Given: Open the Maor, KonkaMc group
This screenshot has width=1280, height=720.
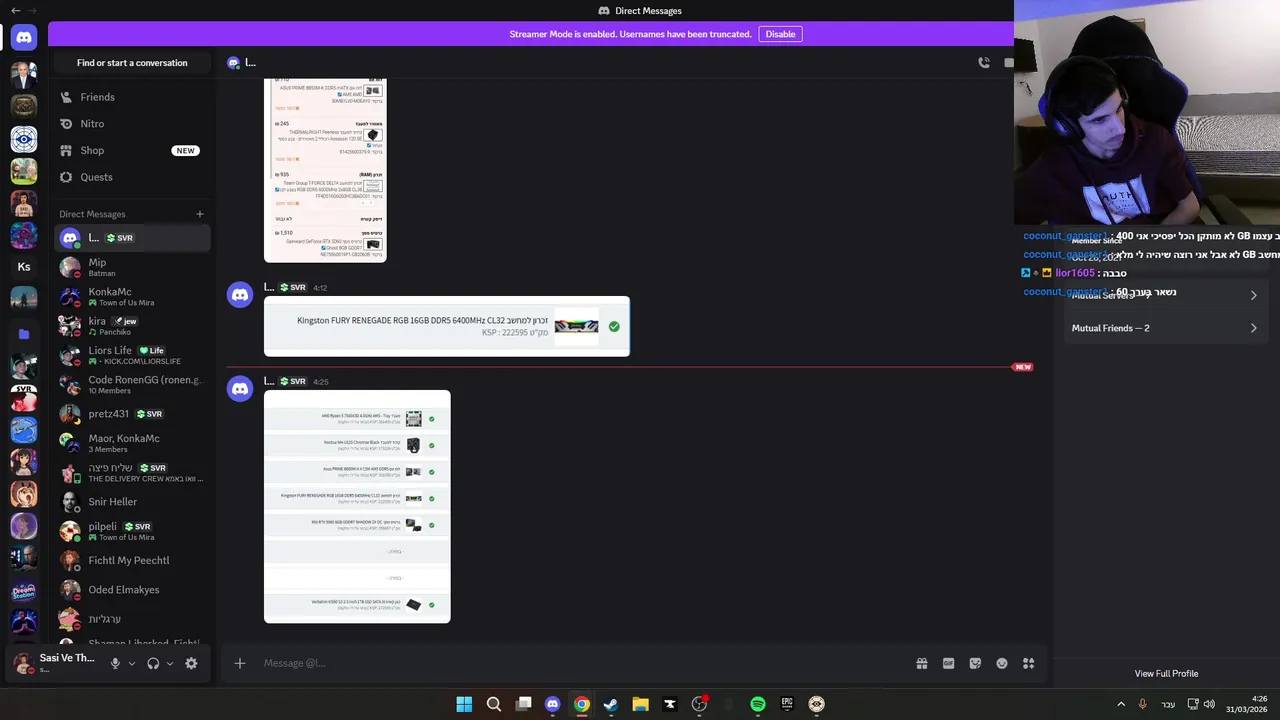Looking at the screenshot, I should tap(132, 443).
